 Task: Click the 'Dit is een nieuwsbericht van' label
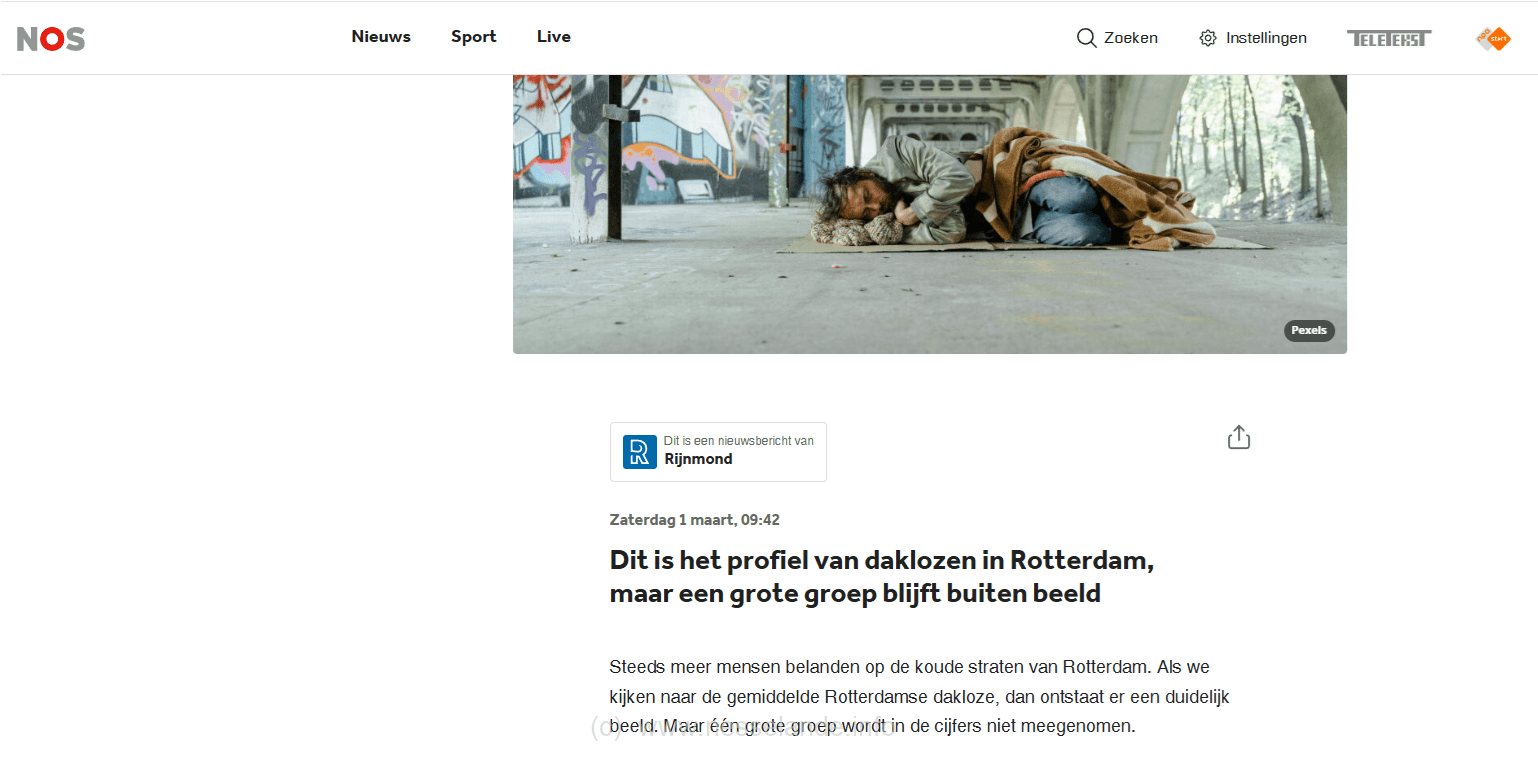click(739, 441)
